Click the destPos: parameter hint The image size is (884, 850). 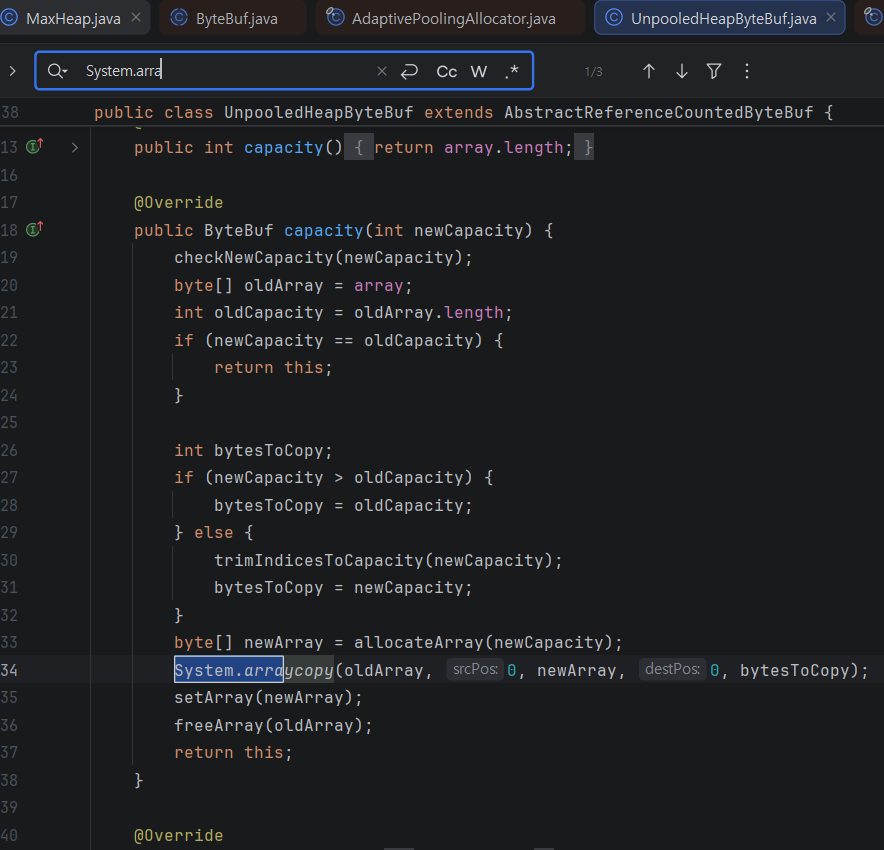pyautogui.click(x=672, y=669)
